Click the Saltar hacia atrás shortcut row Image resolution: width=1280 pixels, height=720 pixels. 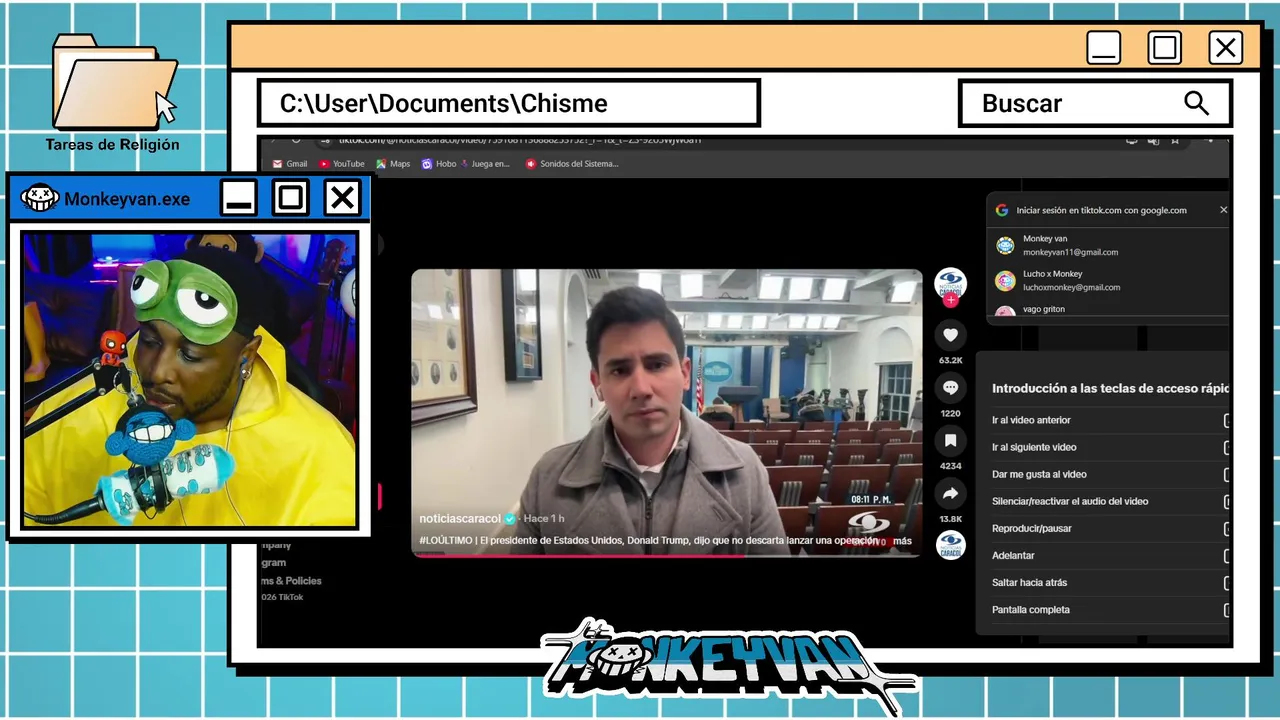coord(1110,582)
